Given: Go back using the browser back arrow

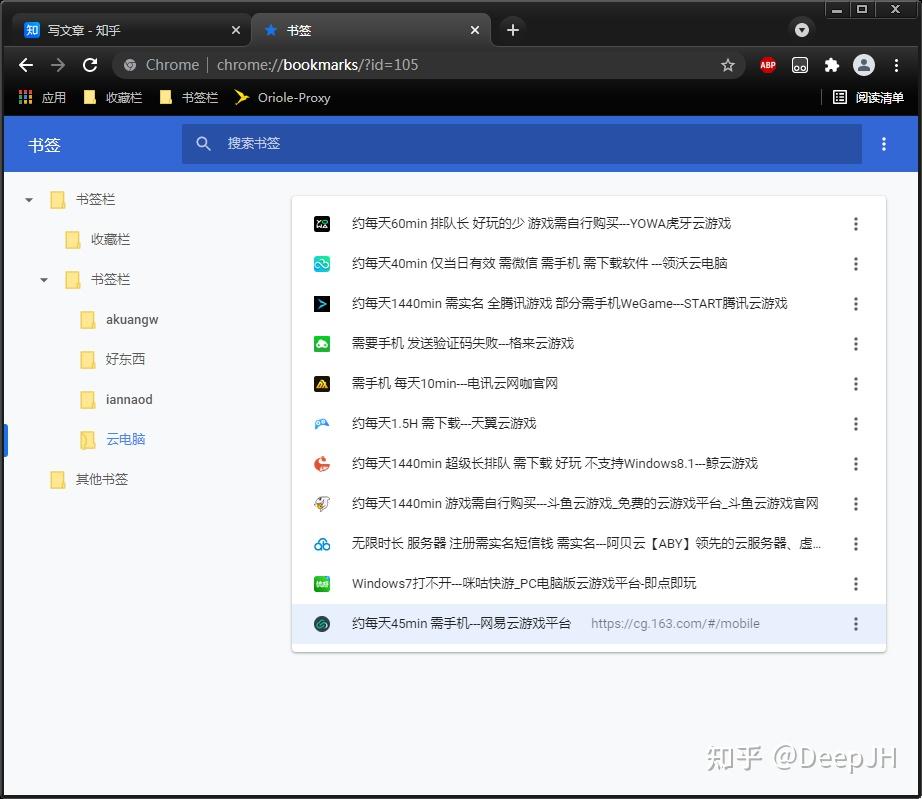Looking at the screenshot, I should tap(26, 65).
